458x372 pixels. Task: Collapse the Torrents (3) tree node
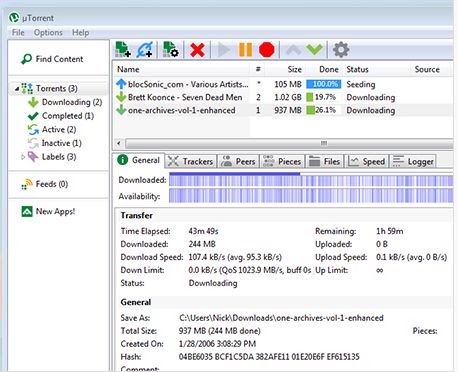pos(17,89)
